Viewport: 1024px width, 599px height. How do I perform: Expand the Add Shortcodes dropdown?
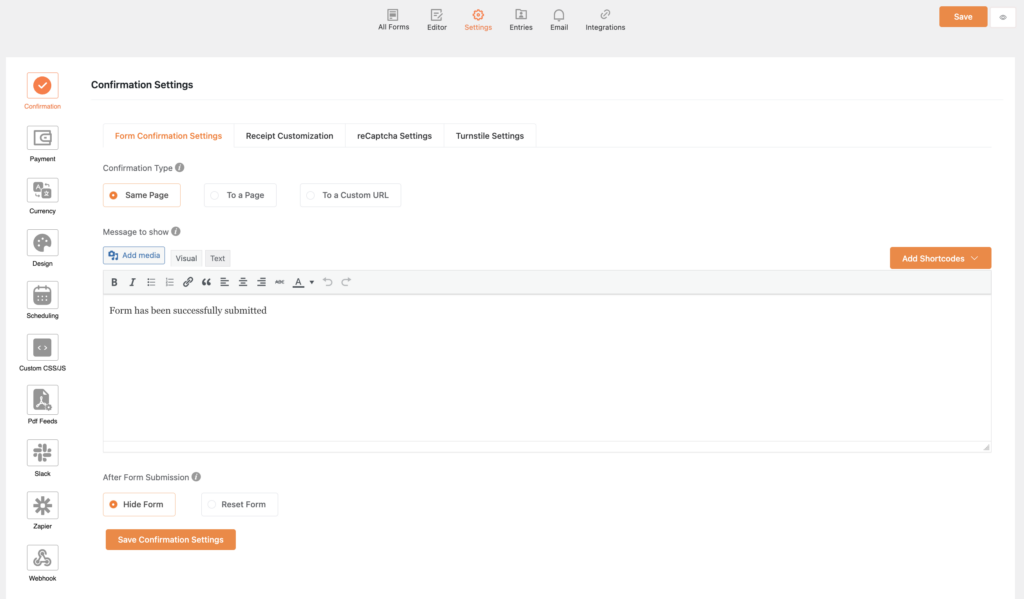tap(939, 258)
